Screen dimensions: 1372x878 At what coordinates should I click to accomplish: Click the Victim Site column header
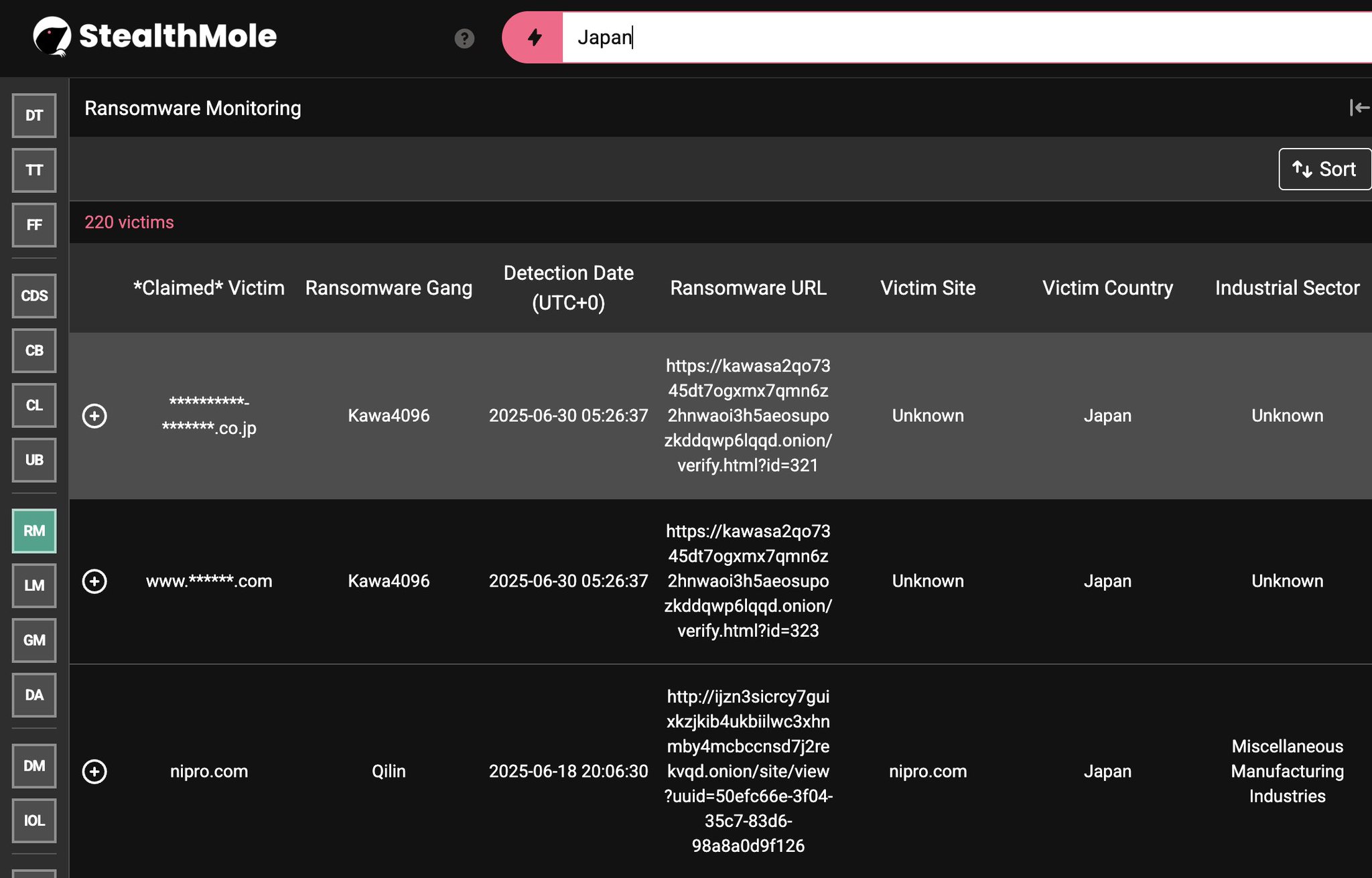coord(928,288)
